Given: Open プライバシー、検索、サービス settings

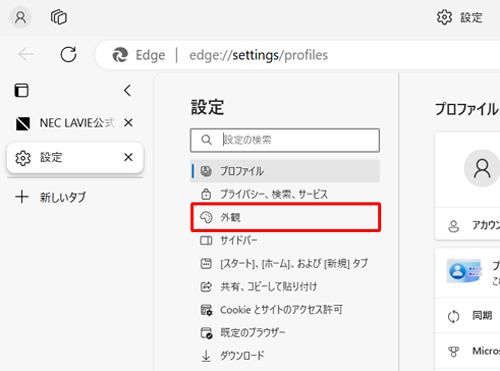Looking at the screenshot, I should [285, 194].
